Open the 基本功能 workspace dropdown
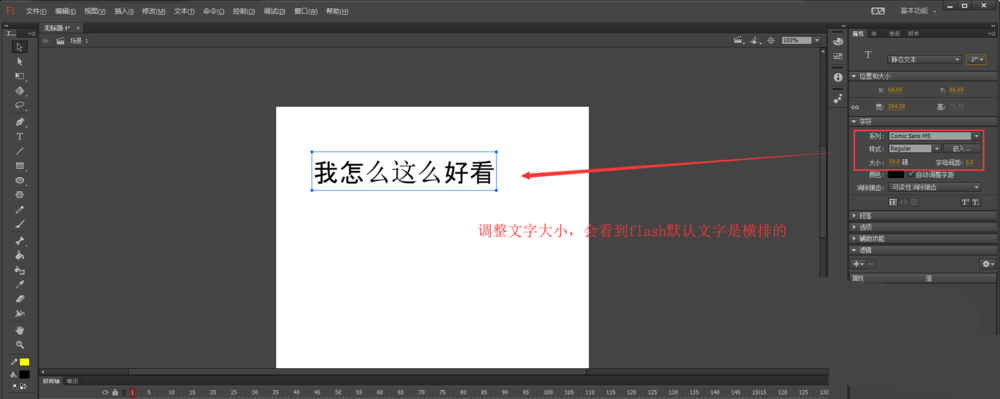 918,11
